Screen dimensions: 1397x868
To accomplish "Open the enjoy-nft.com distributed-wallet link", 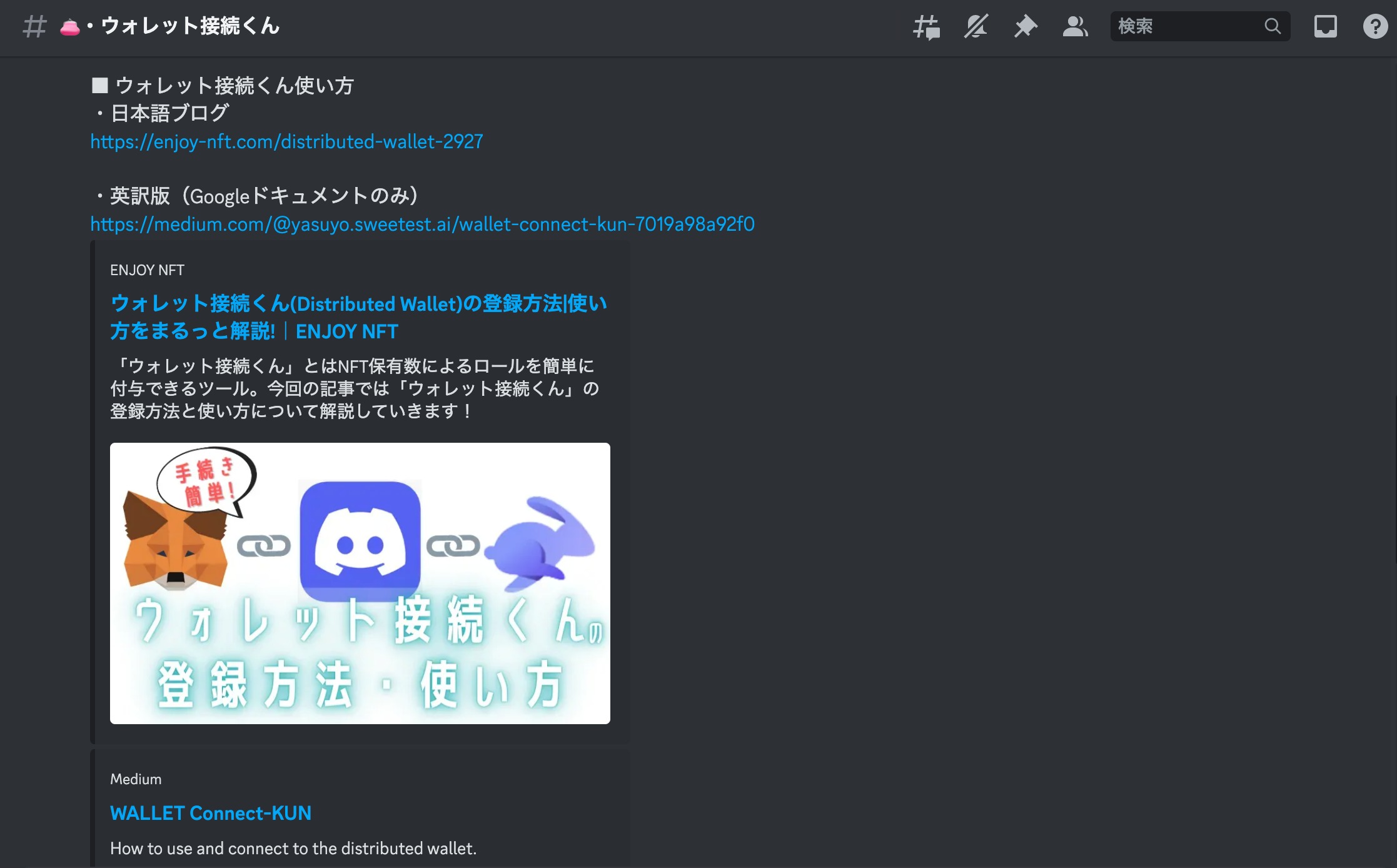I will pyautogui.click(x=286, y=141).
